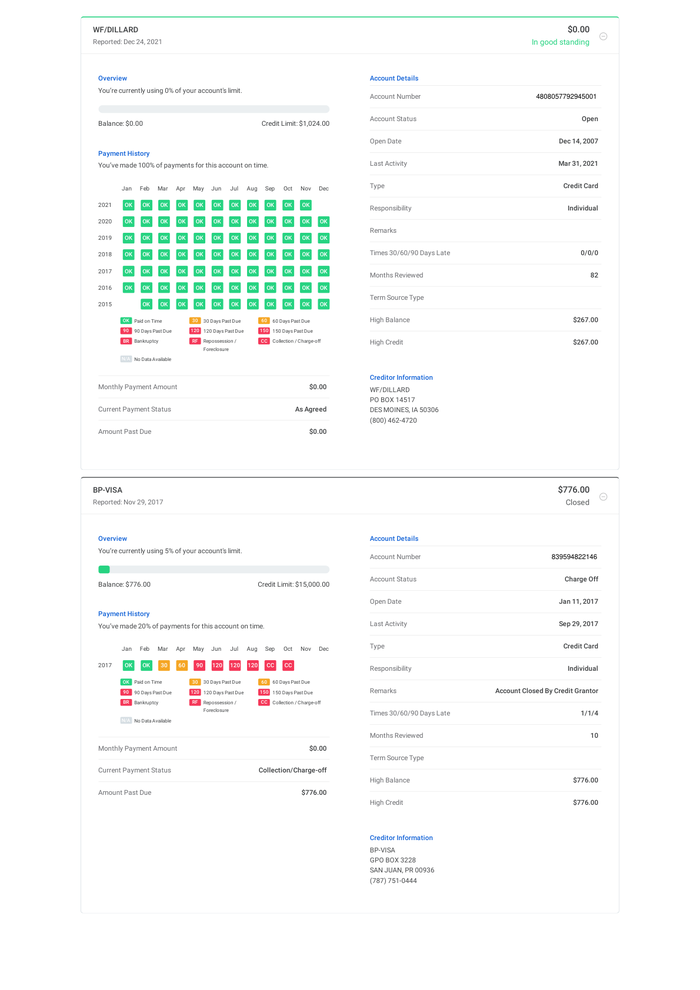This screenshot has width=700, height=990.
Task: Click the 'Closed' status on BP-VISA card
Action: coord(577,503)
